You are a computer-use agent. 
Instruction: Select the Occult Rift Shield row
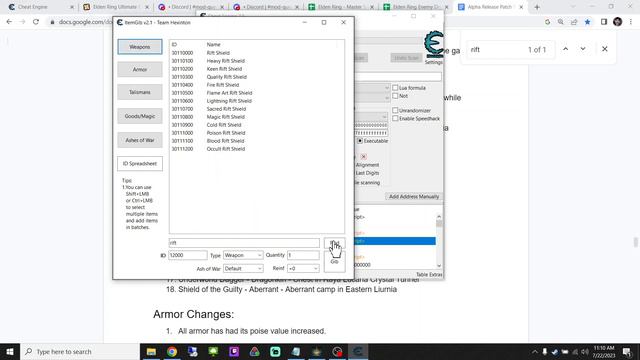point(256,149)
